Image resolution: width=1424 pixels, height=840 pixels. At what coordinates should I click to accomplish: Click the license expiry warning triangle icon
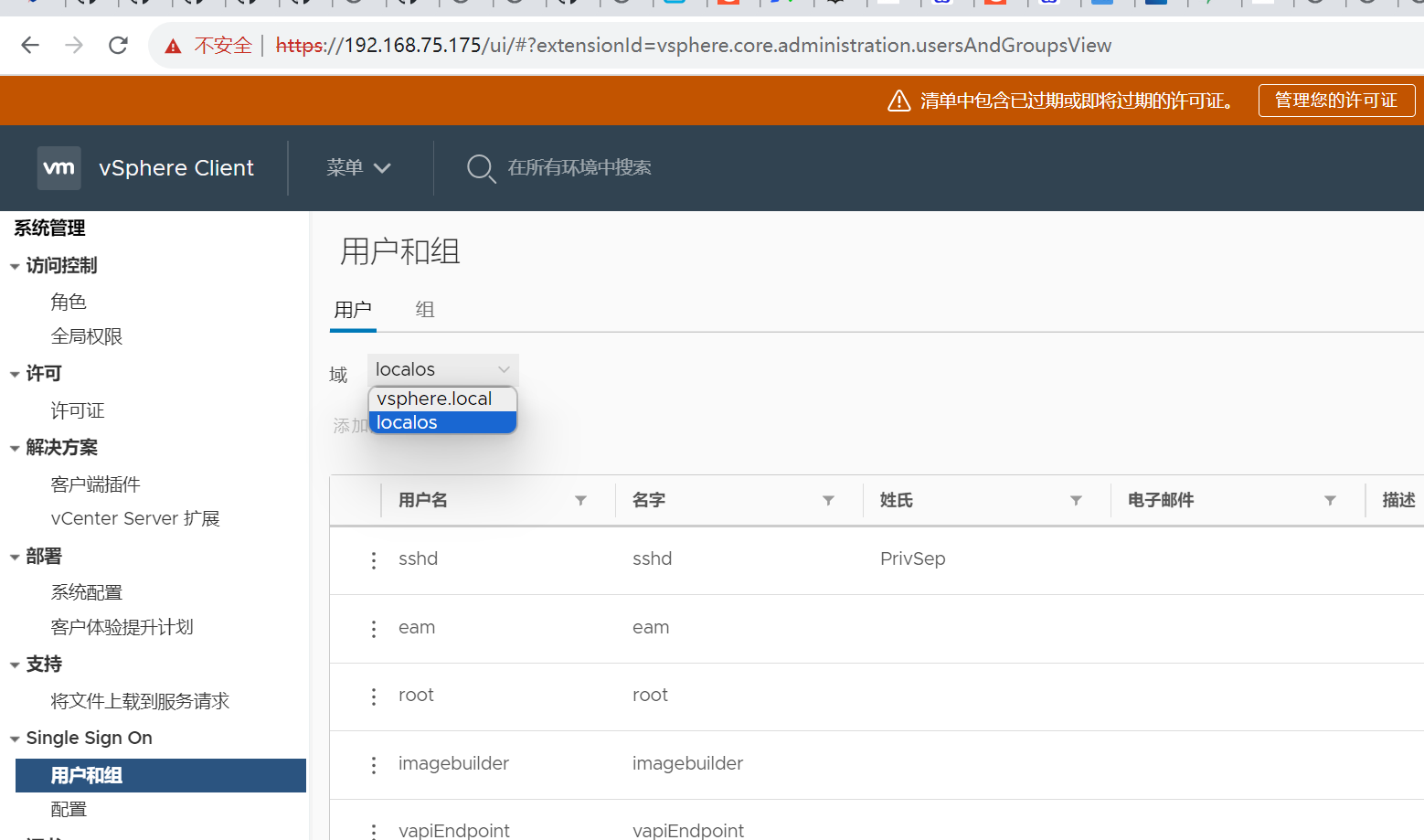[899, 101]
